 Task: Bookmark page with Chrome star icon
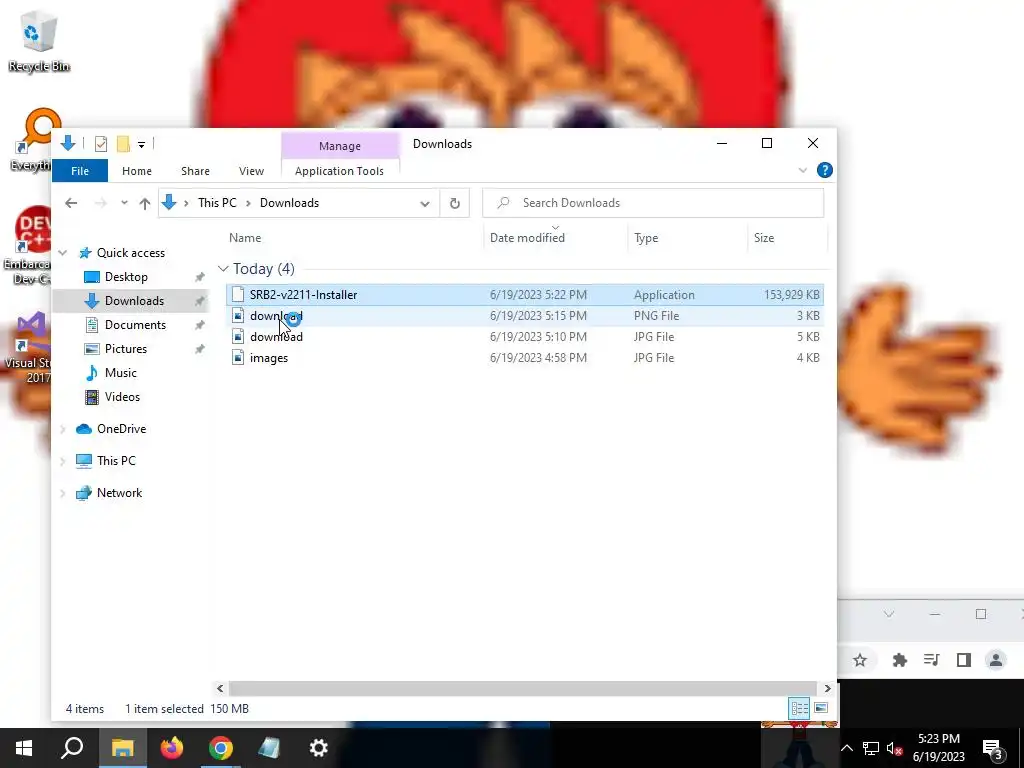point(860,660)
